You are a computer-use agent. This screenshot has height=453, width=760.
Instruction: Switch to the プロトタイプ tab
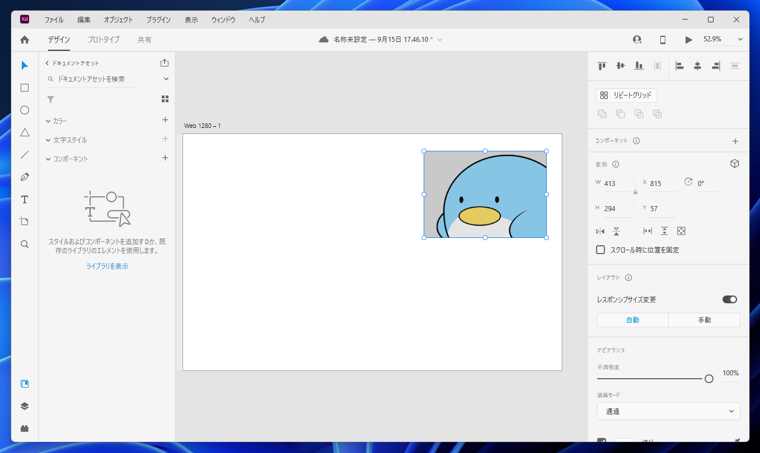pos(103,40)
